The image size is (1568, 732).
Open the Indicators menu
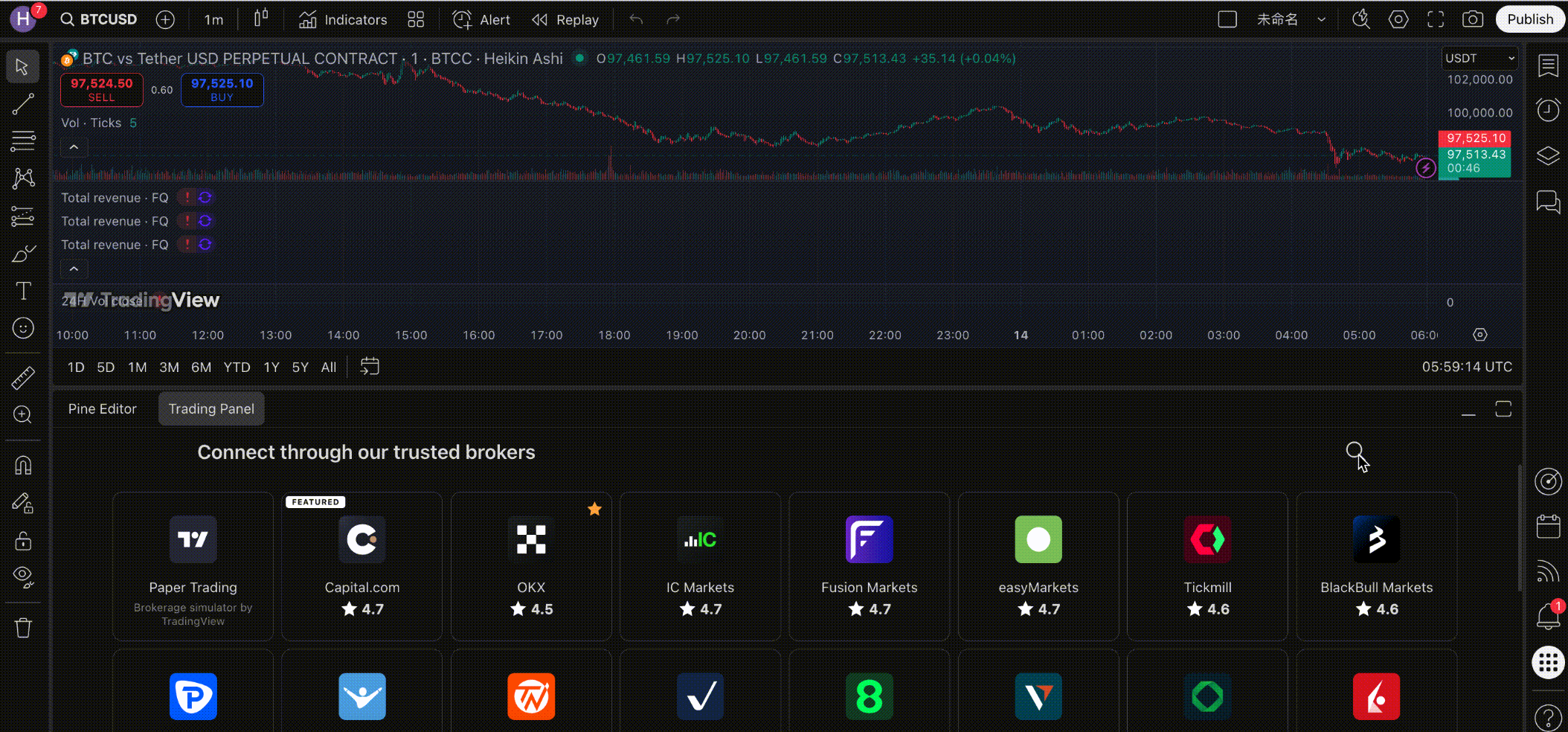coord(343,20)
